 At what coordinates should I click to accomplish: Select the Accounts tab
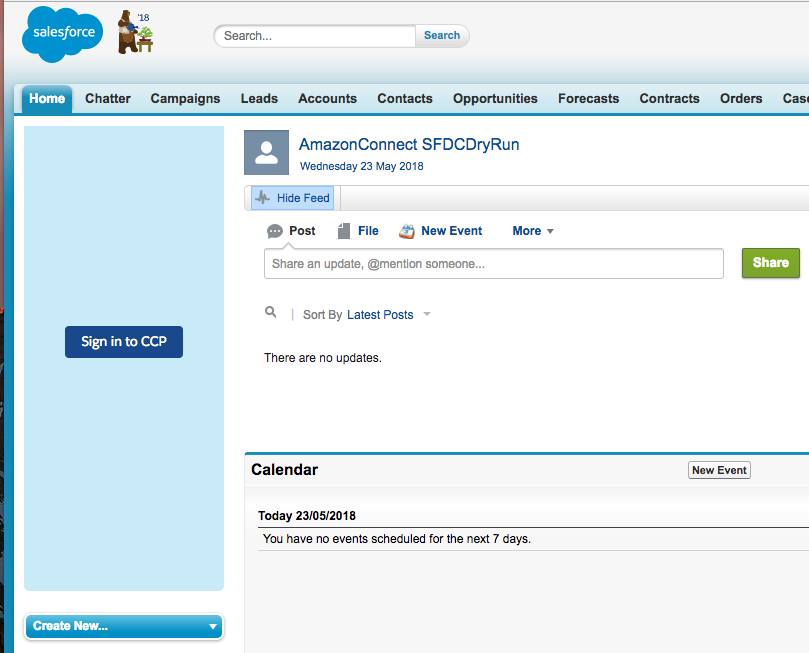(328, 99)
